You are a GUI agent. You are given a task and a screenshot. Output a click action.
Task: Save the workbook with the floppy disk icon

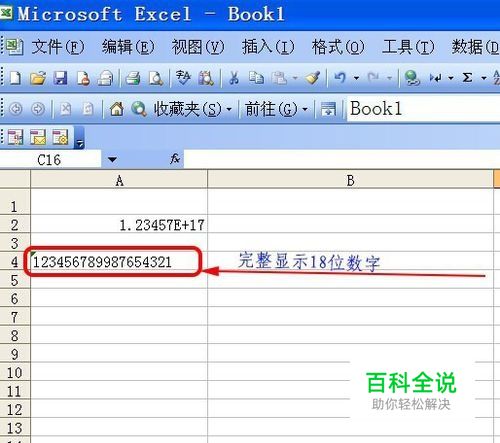coord(60,78)
